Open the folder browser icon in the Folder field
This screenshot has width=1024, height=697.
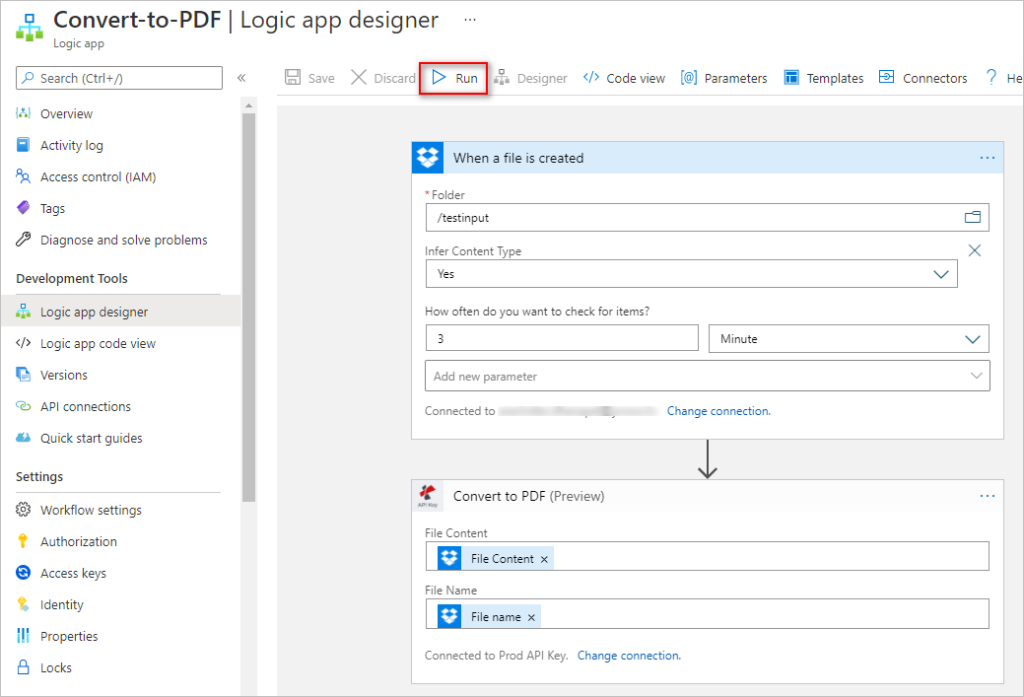tap(971, 217)
